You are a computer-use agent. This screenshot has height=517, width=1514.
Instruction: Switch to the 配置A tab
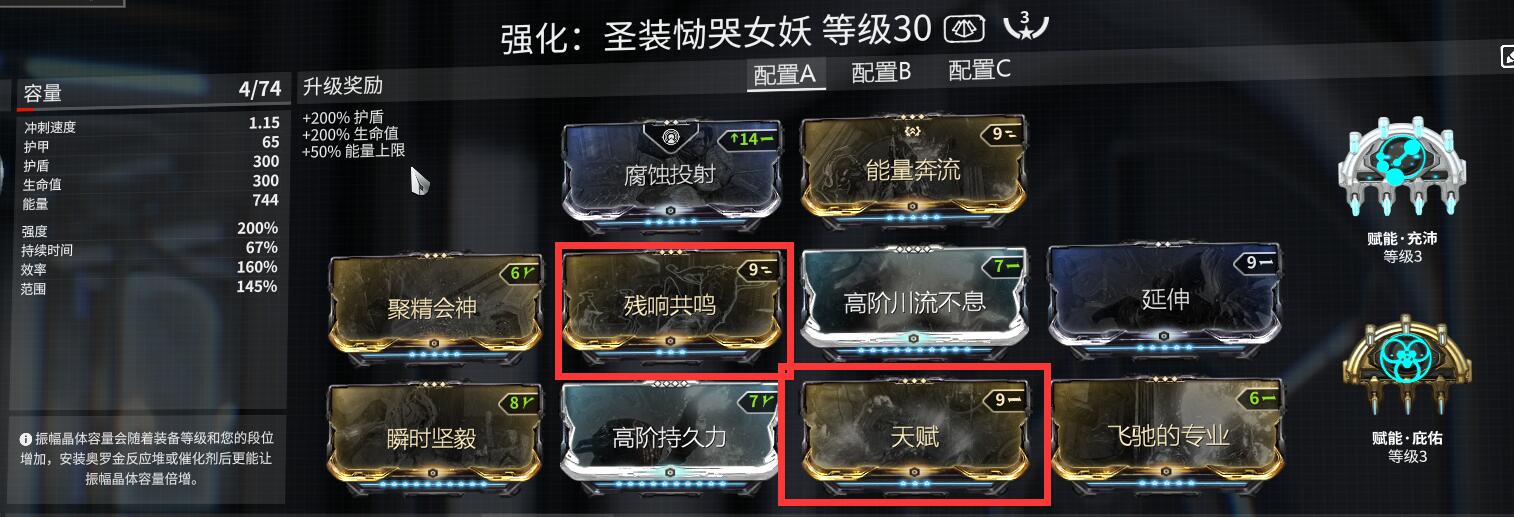pyautogui.click(x=785, y=74)
